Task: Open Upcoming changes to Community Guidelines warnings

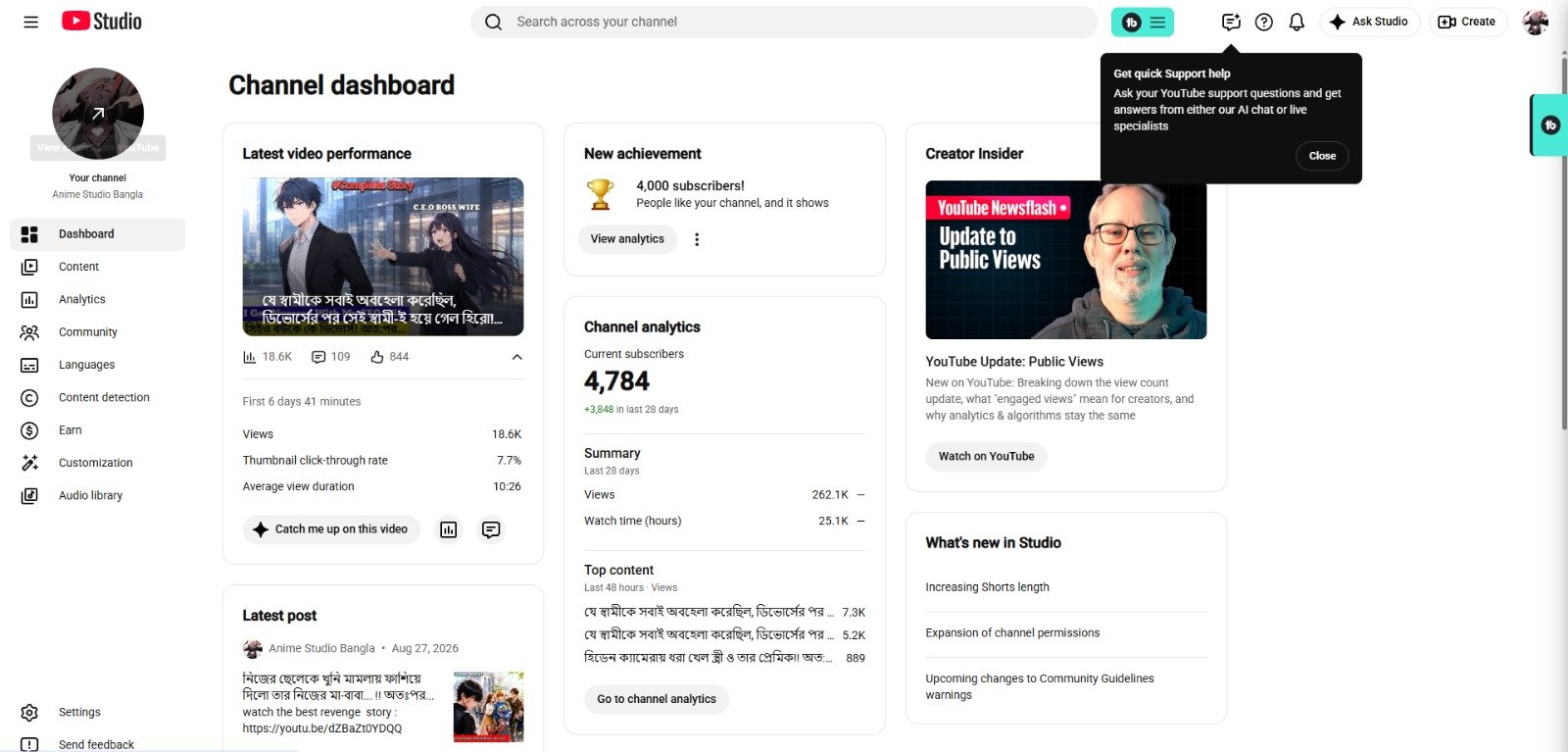Action: click(1040, 686)
